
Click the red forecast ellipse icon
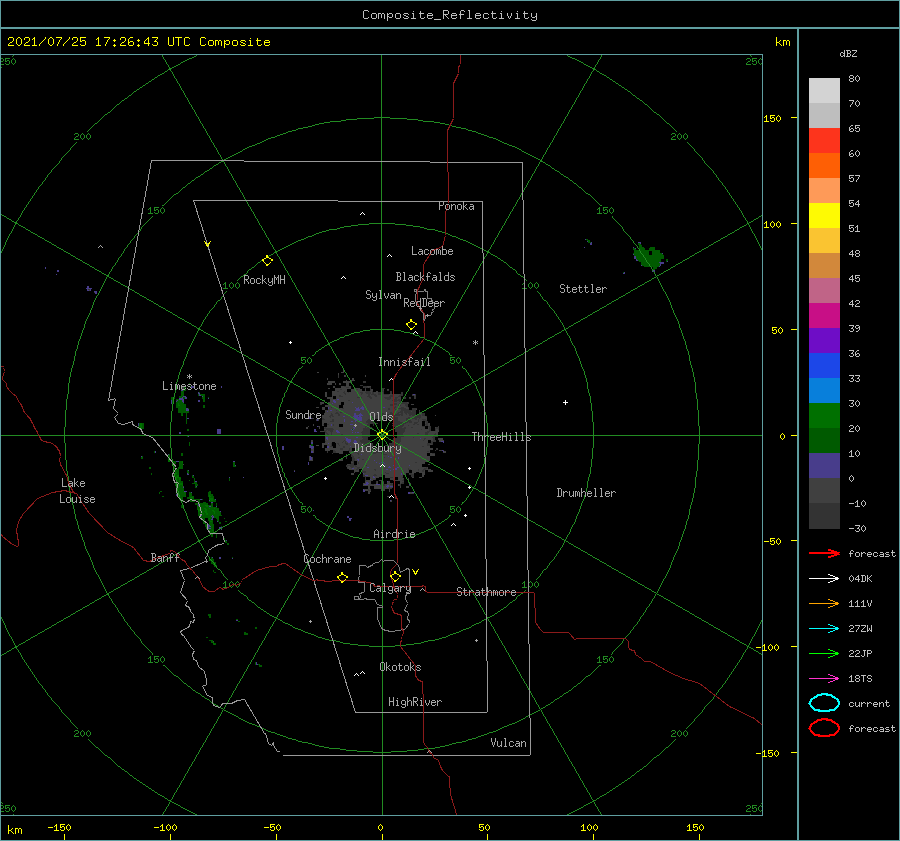pyautogui.click(x=824, y=728)
